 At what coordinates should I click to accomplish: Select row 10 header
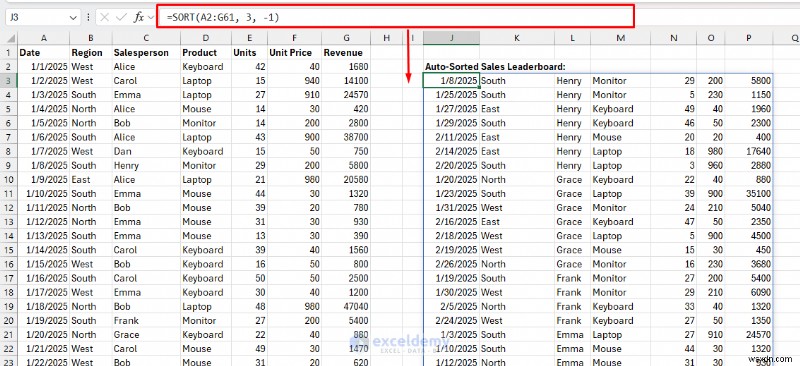pyautogui.click(x=9, y=180)
